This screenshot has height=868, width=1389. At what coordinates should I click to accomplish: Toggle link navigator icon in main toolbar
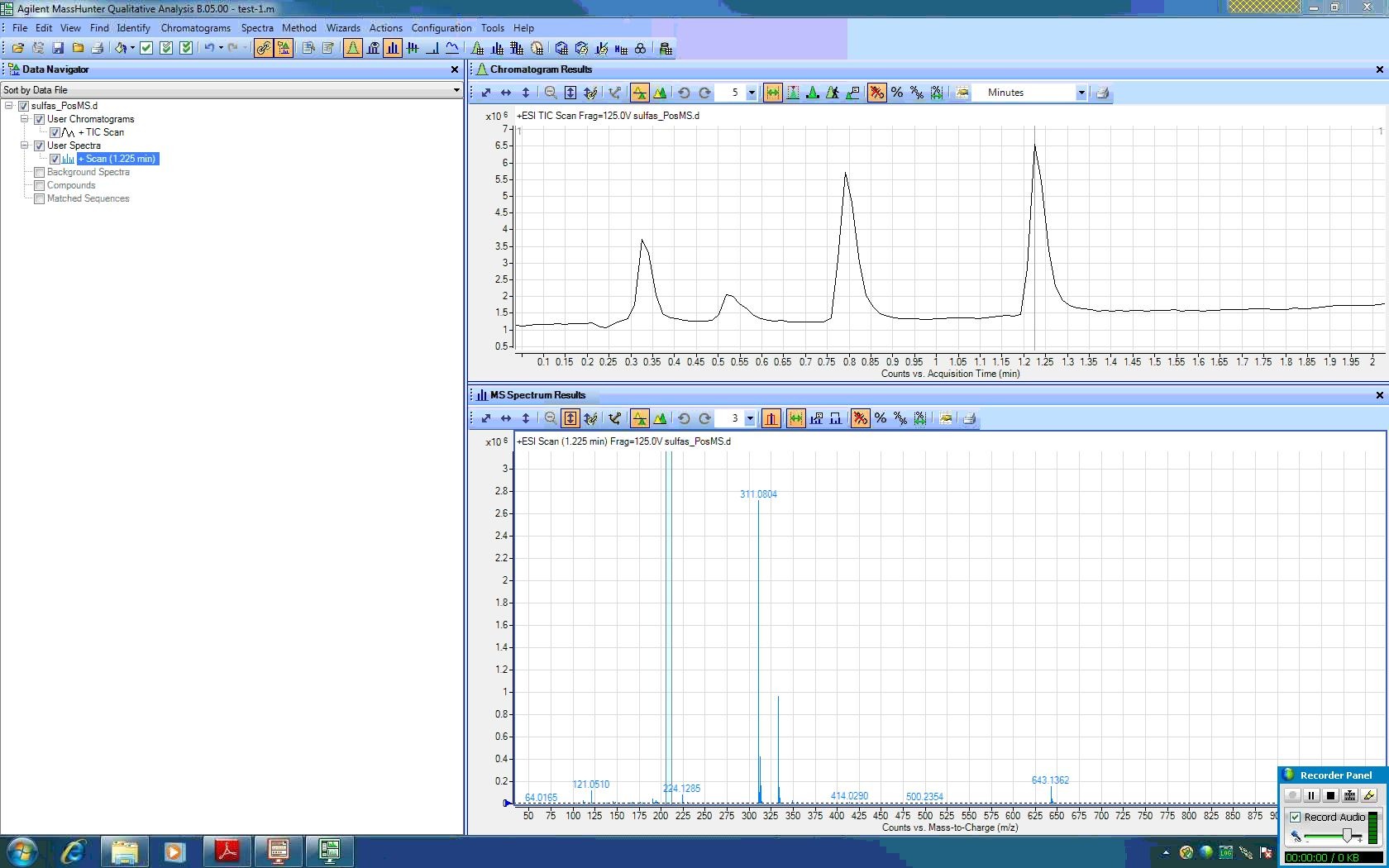click(x=264, y=48)
